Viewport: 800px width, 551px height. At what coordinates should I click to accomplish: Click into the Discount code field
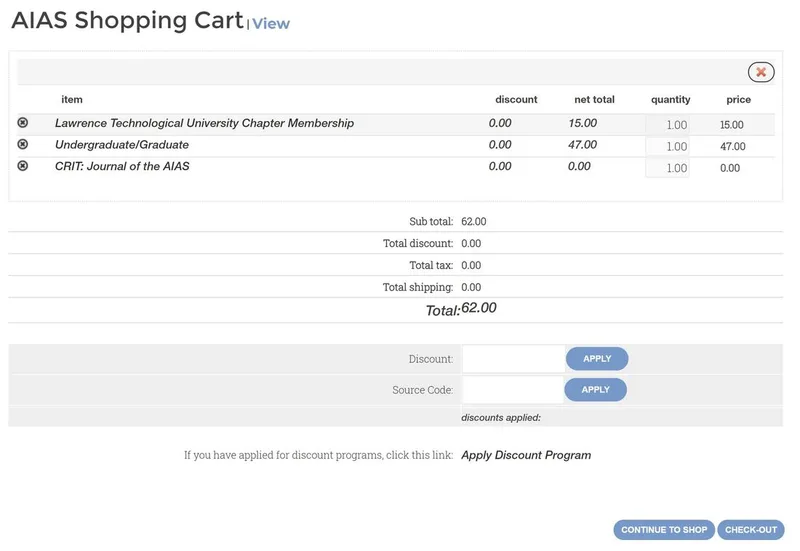click(x=513, y=359)
